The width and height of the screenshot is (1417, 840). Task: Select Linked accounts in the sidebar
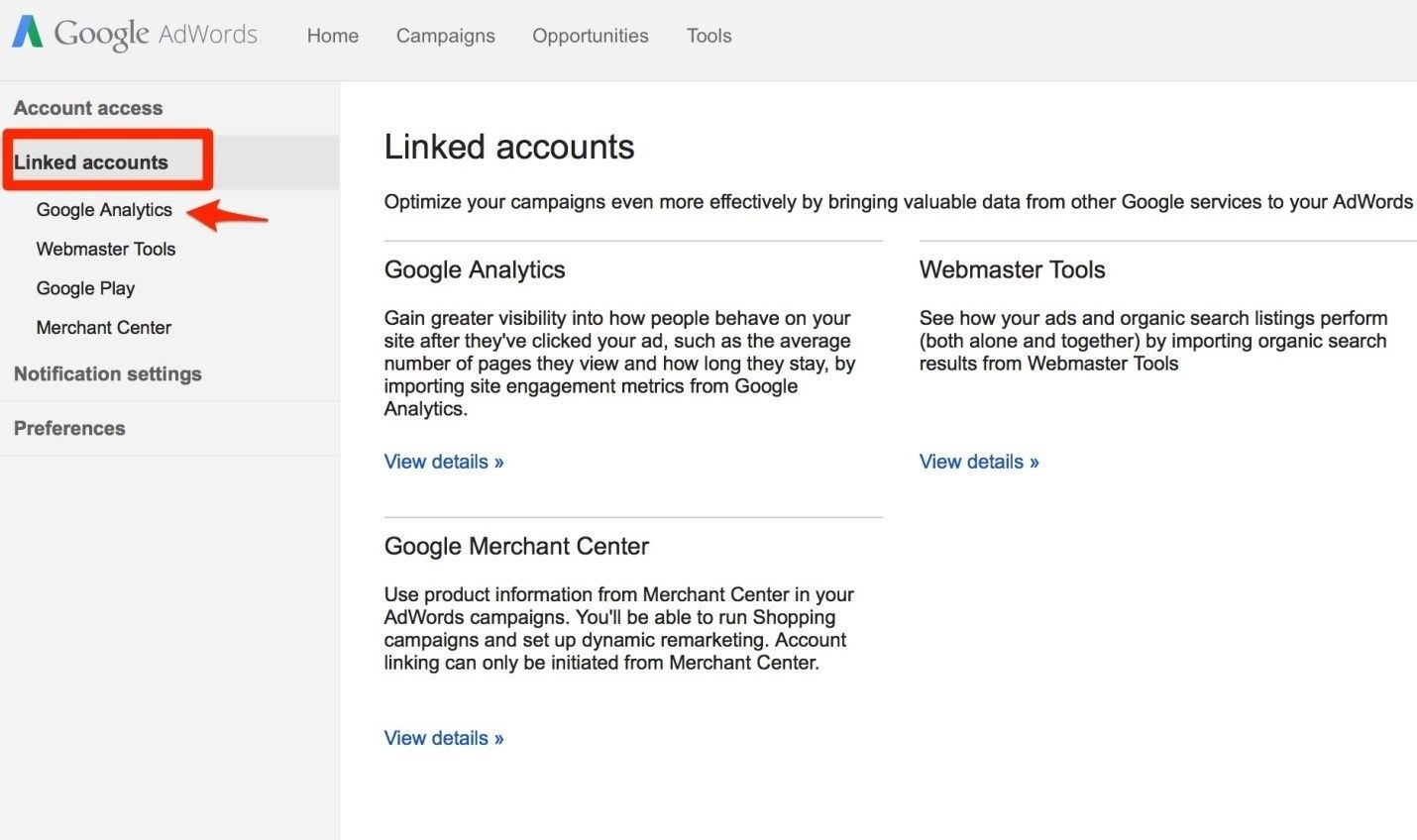pos(91,161)
